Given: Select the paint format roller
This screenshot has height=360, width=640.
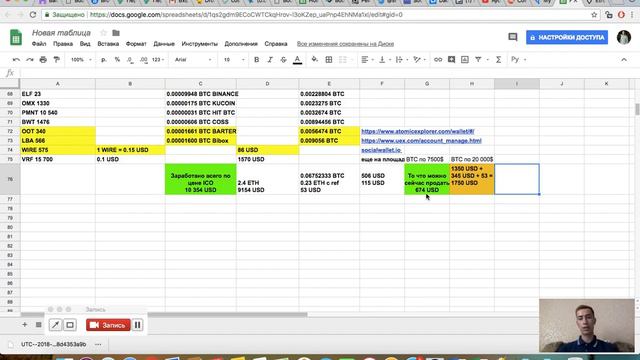Looking at the screenshot, I should [x=56, y=60].
